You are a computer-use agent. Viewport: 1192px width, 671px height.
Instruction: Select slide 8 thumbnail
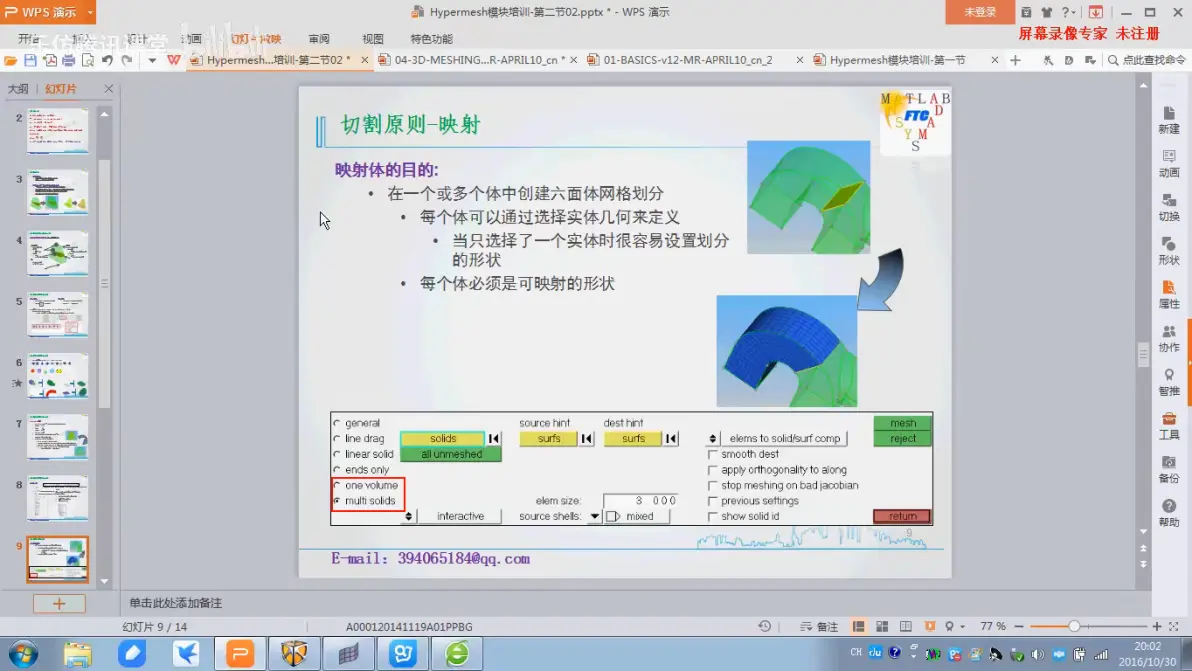(58, 498)
